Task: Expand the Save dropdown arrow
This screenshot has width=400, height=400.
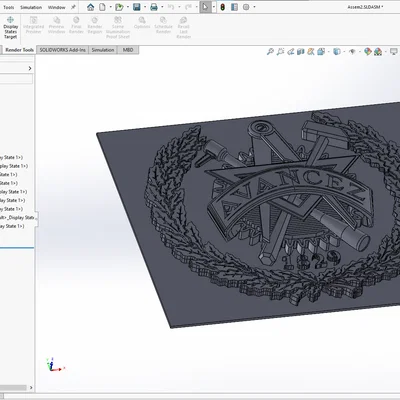Action: point(145,7)
